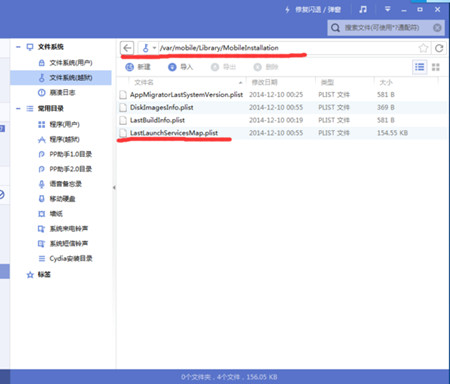Image resolution: width=450 pixels, height=384 pixels.
Task: Collapse the 文件系统 tree section
Action: pos(18,47)
